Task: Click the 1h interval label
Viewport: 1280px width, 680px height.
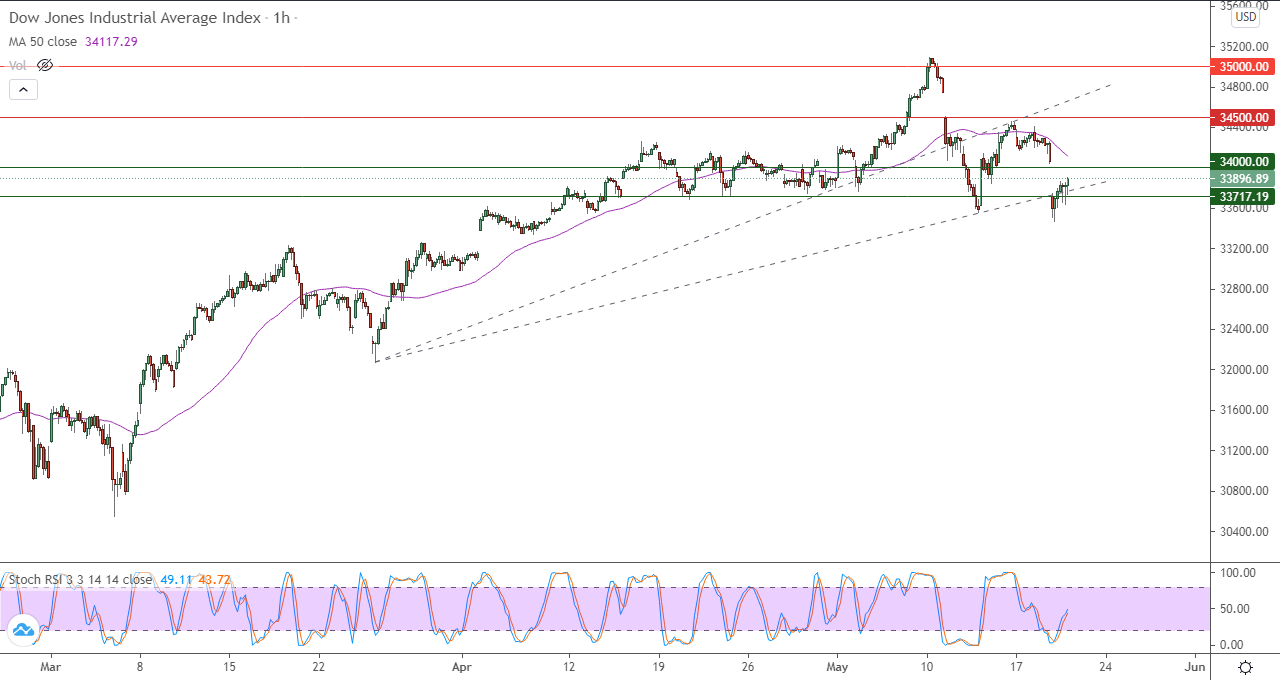Action: 281,18
